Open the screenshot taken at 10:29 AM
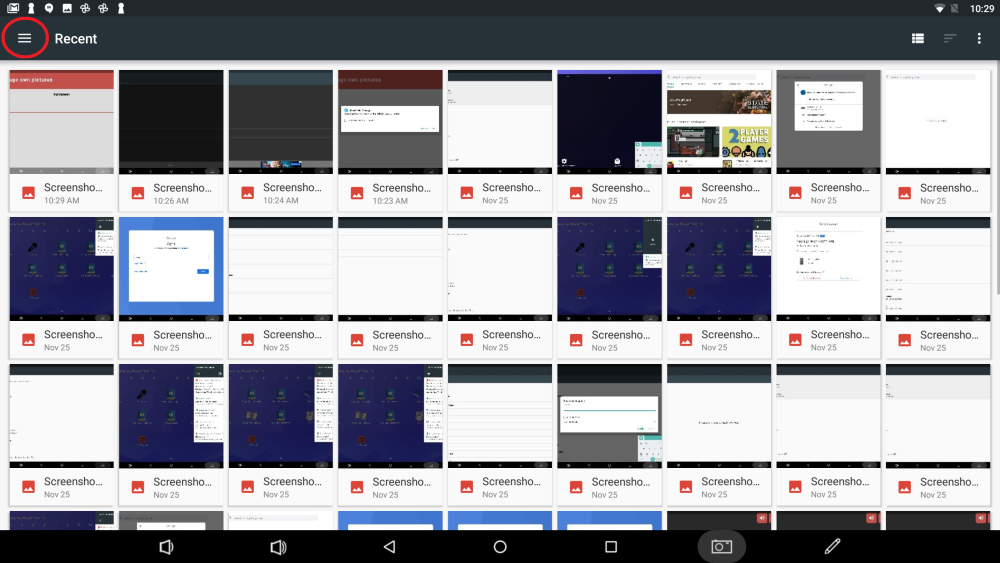The height and width of the screenshot is (563, 1000). tap(61, 140)
